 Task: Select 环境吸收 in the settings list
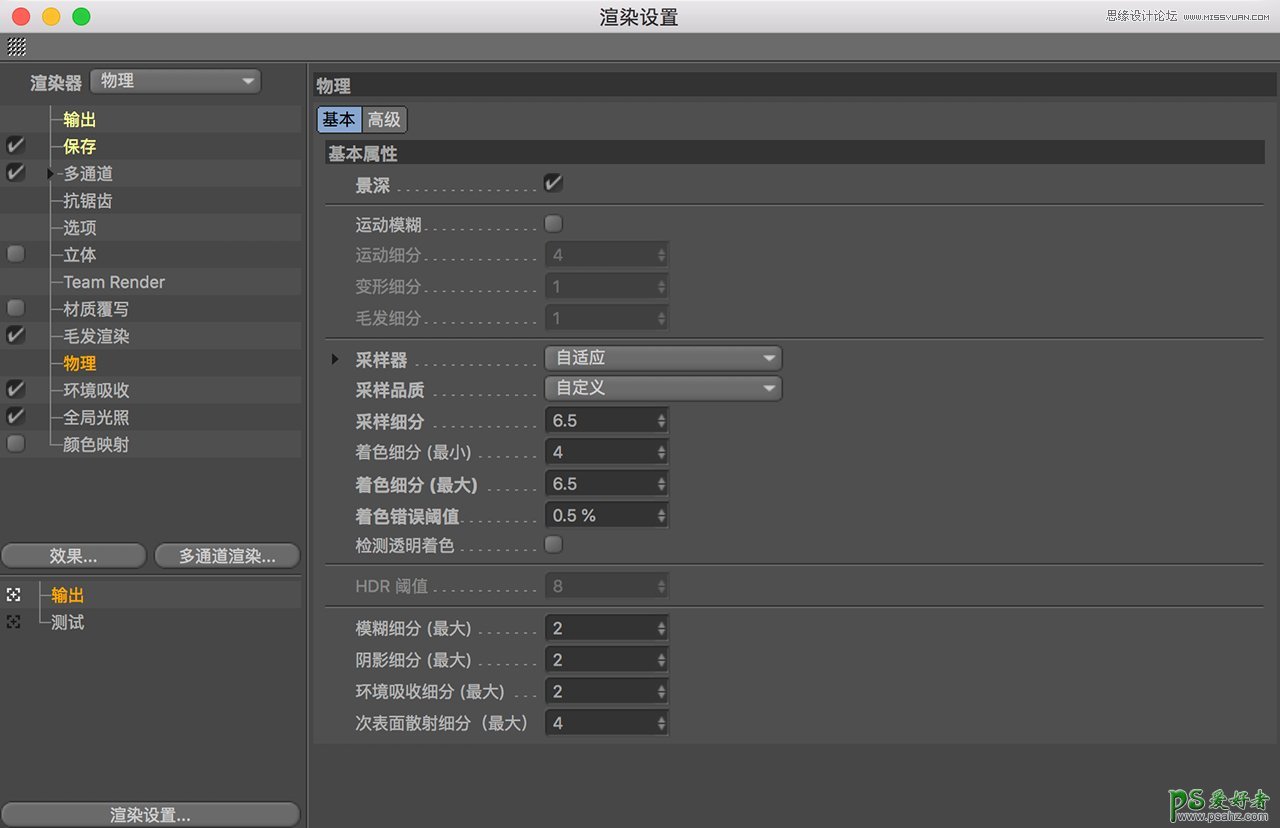(x=96, y=390)
